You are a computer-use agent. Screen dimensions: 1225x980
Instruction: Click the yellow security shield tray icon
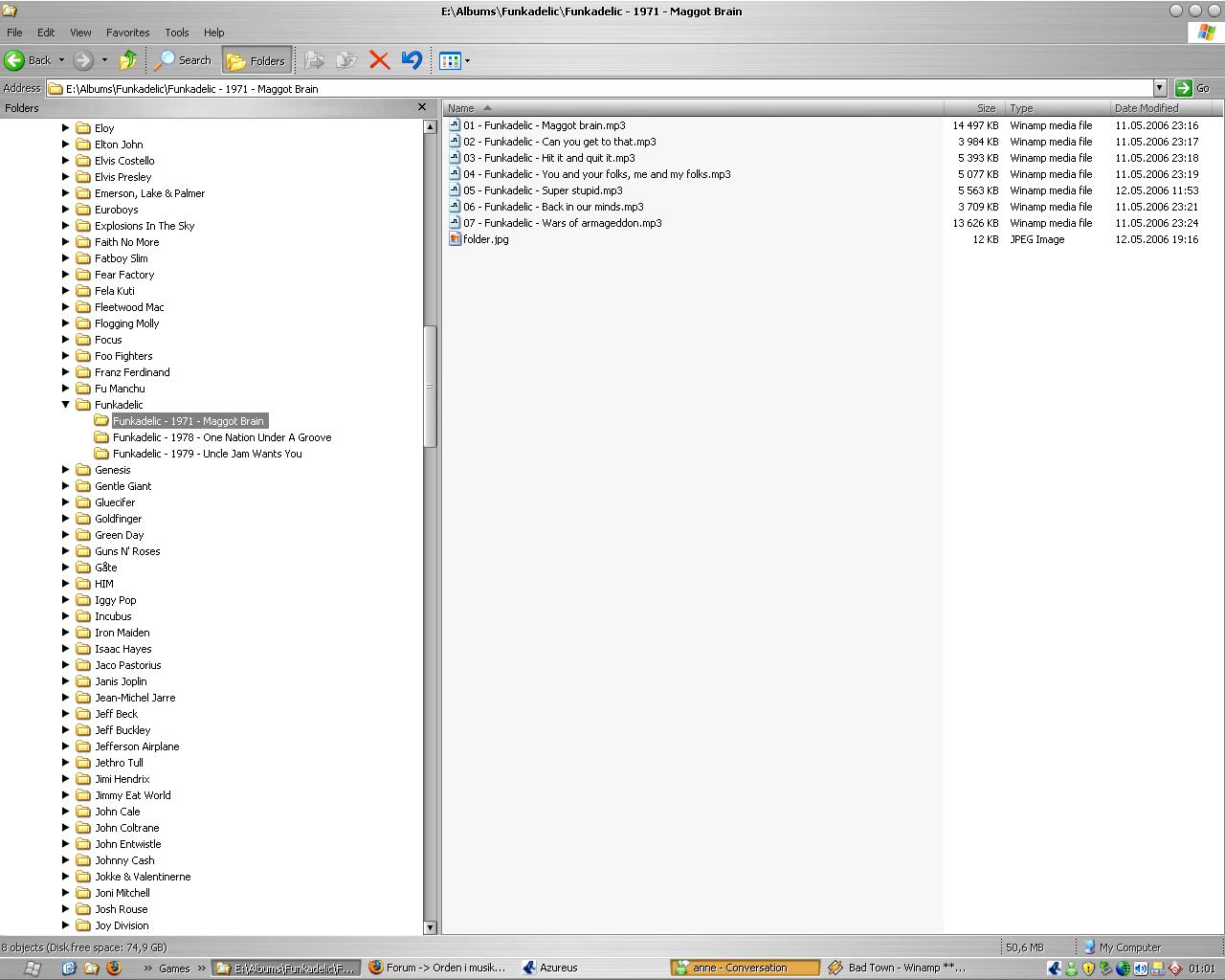1088,969
